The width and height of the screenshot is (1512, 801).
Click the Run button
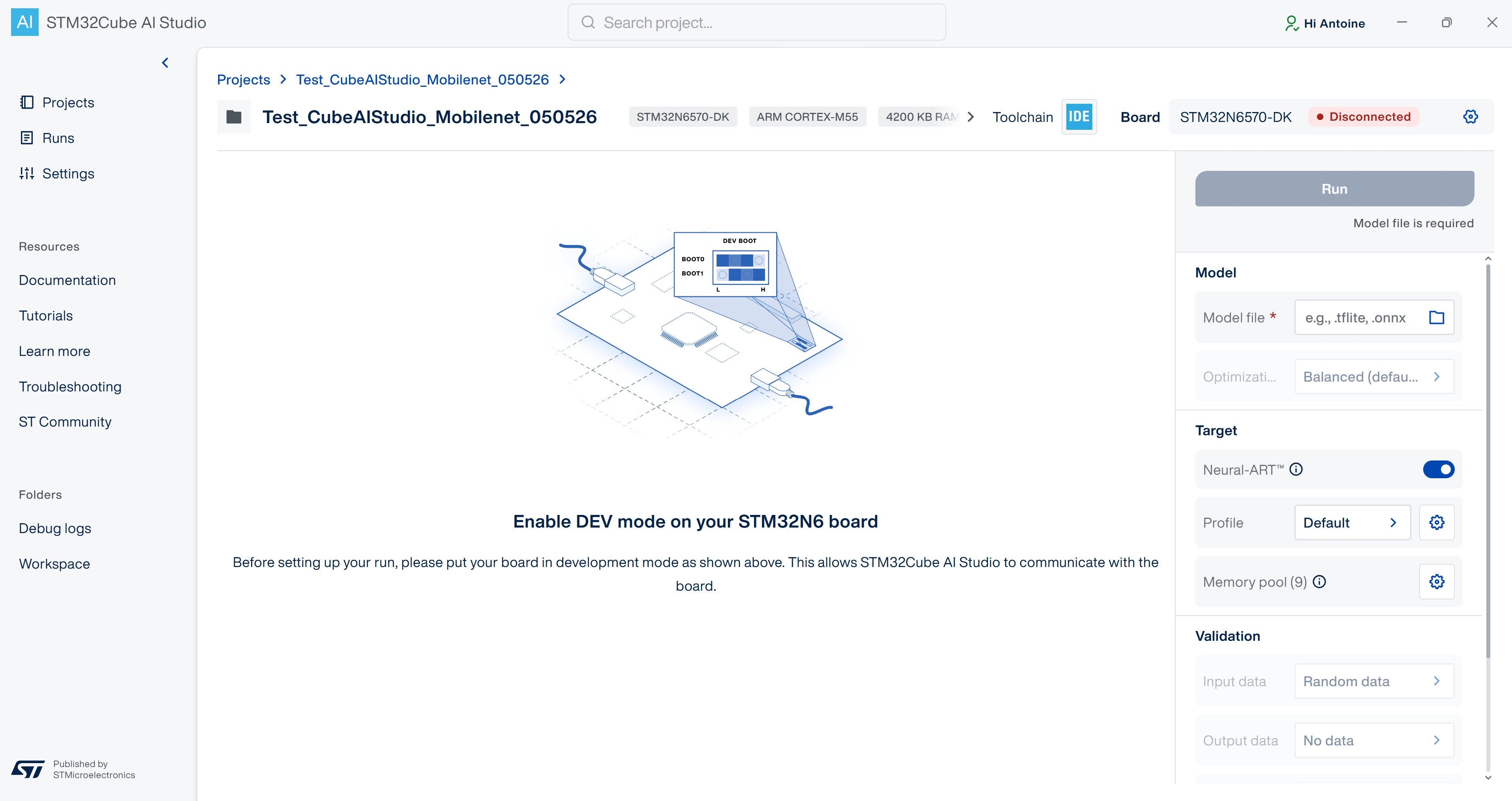click(x=1334, y=188)
